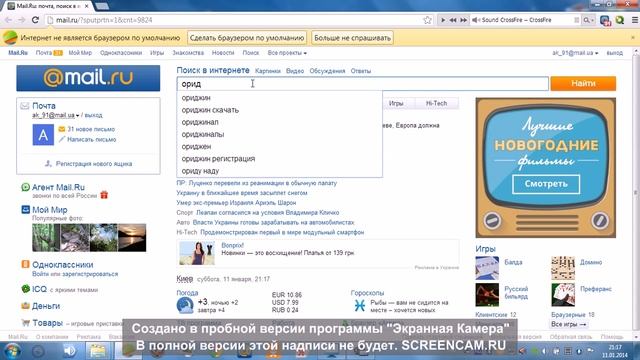The width and height of the screenshot is (640, 360).
Task: Click the blue A avatar
Action: point(43,135)
